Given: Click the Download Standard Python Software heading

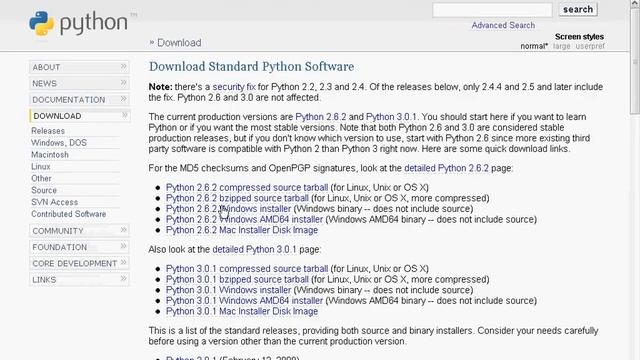Looking at the screenshot, I should point(251,67).
